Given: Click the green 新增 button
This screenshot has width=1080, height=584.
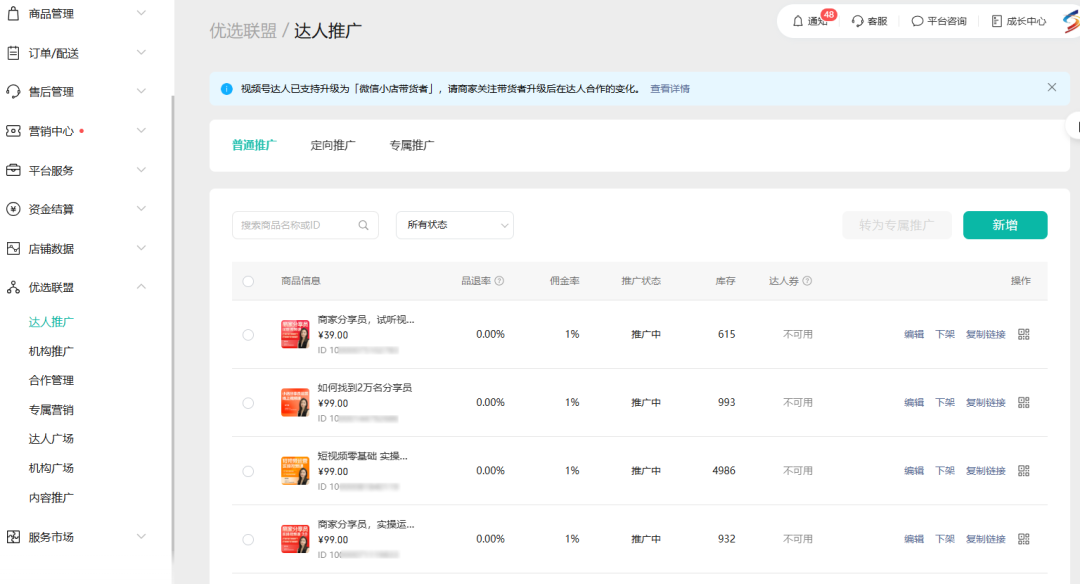Looking at the screenshot, I should (1005, 225).
